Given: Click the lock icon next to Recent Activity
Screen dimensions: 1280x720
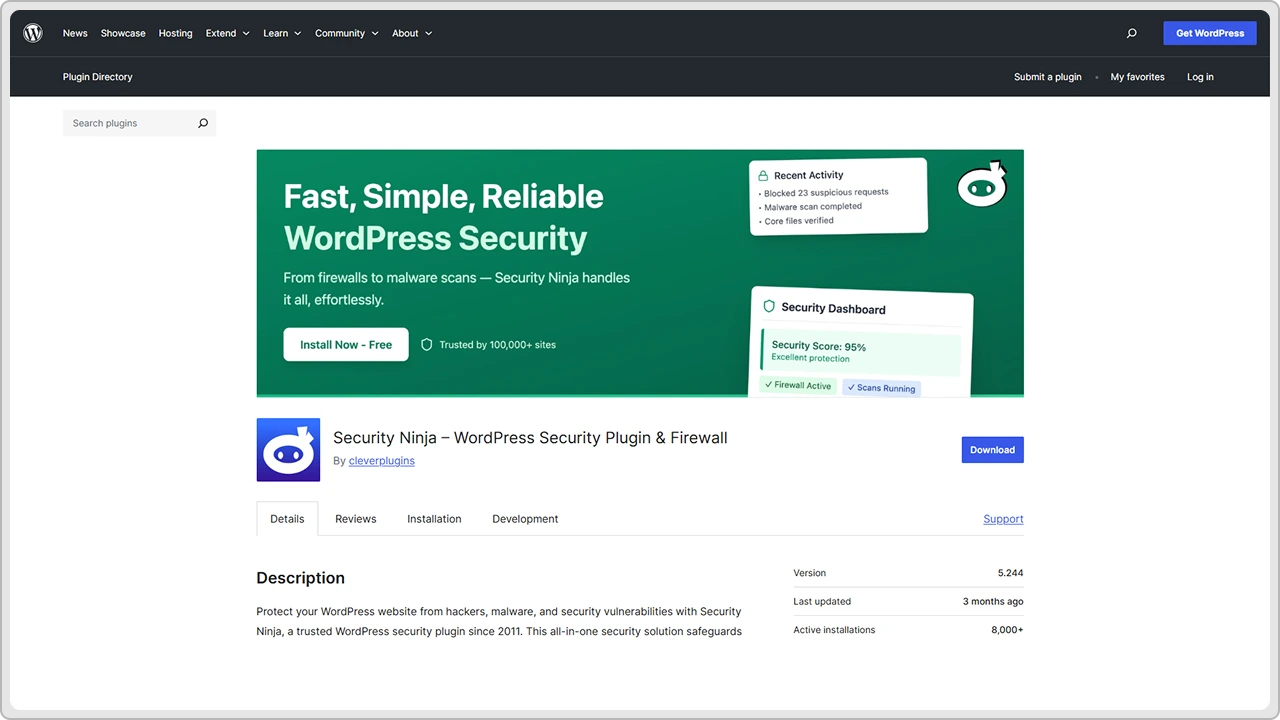Looking at the screenshot, I should [763, 175].
